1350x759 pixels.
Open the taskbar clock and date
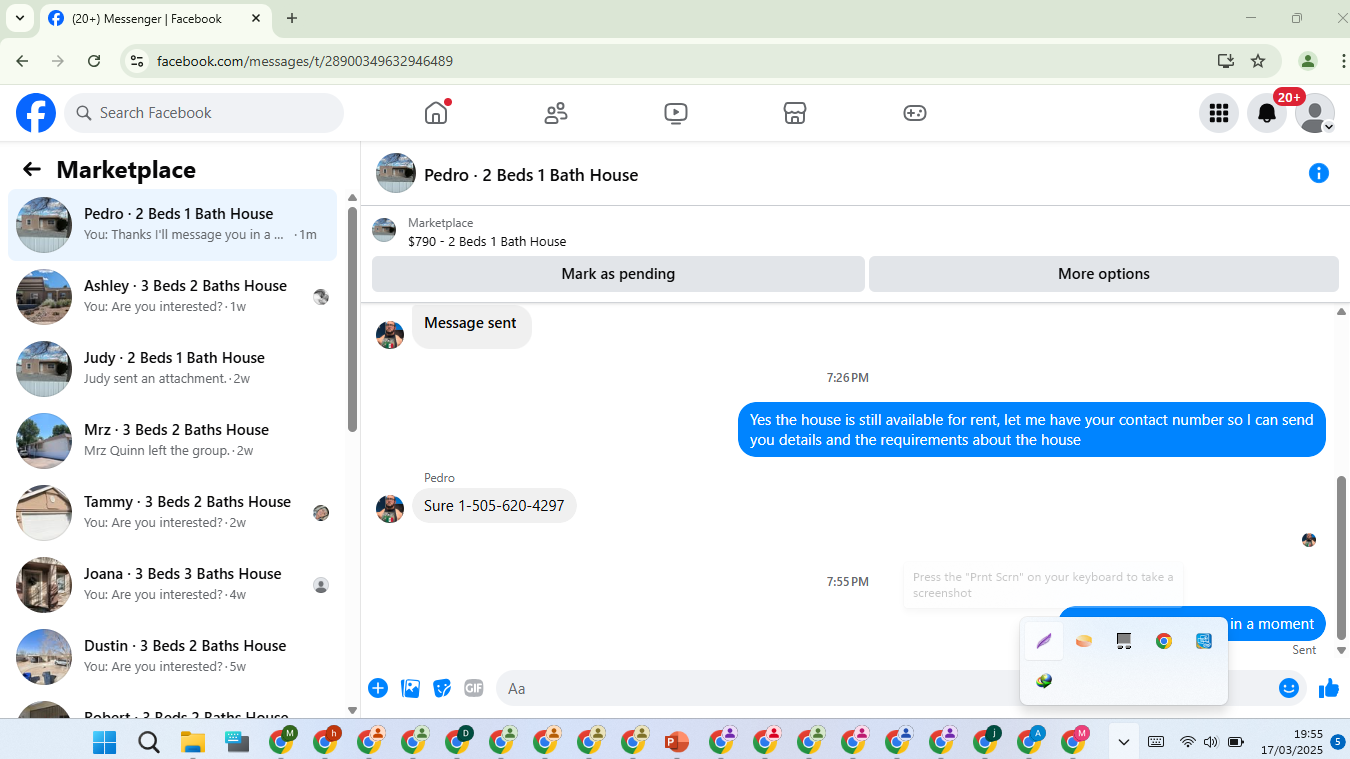coord(1291,742)
